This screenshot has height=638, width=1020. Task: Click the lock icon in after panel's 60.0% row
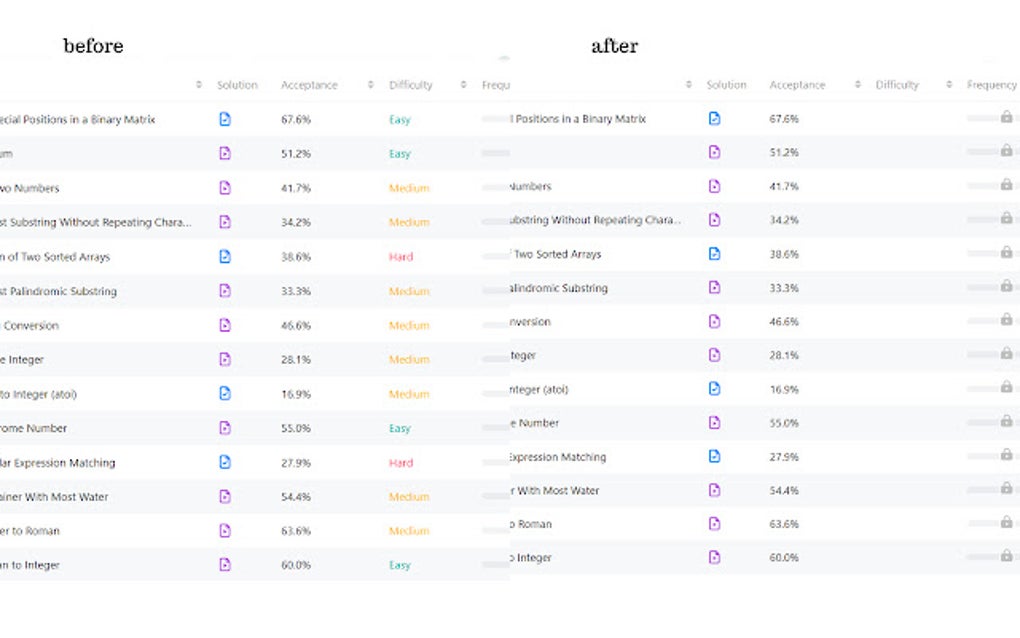pos(1006,556)
